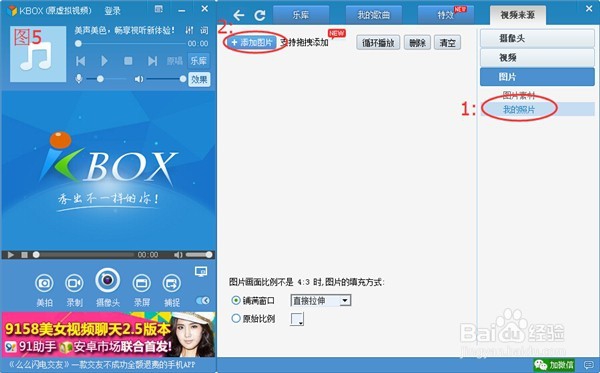Click the refresh icon

click(260, 15)
